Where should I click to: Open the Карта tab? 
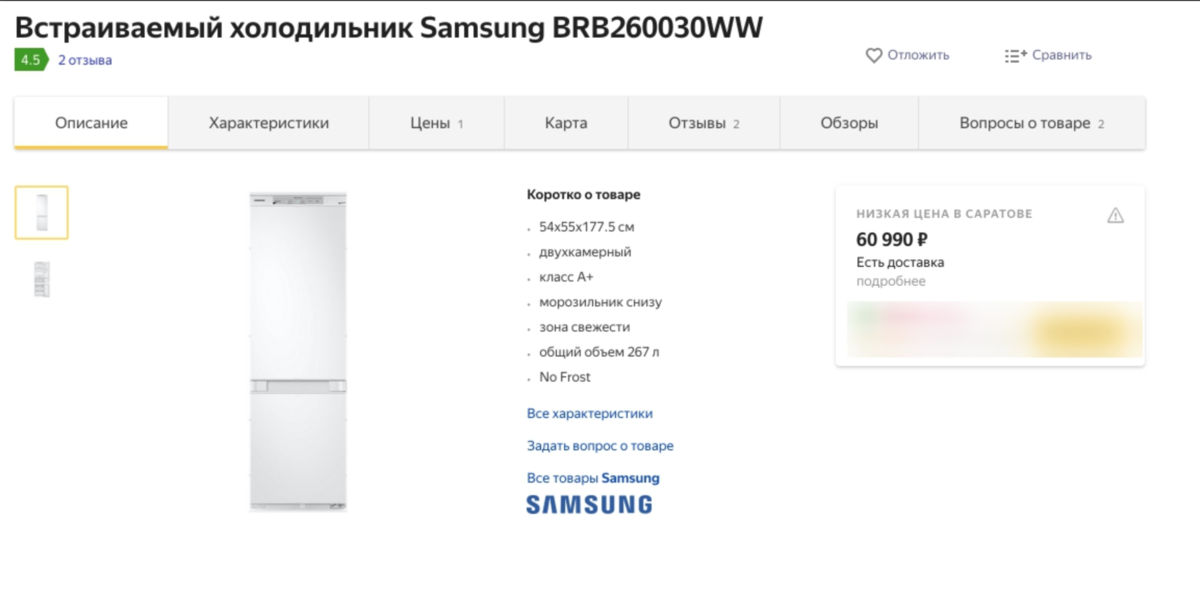[566, 123]
